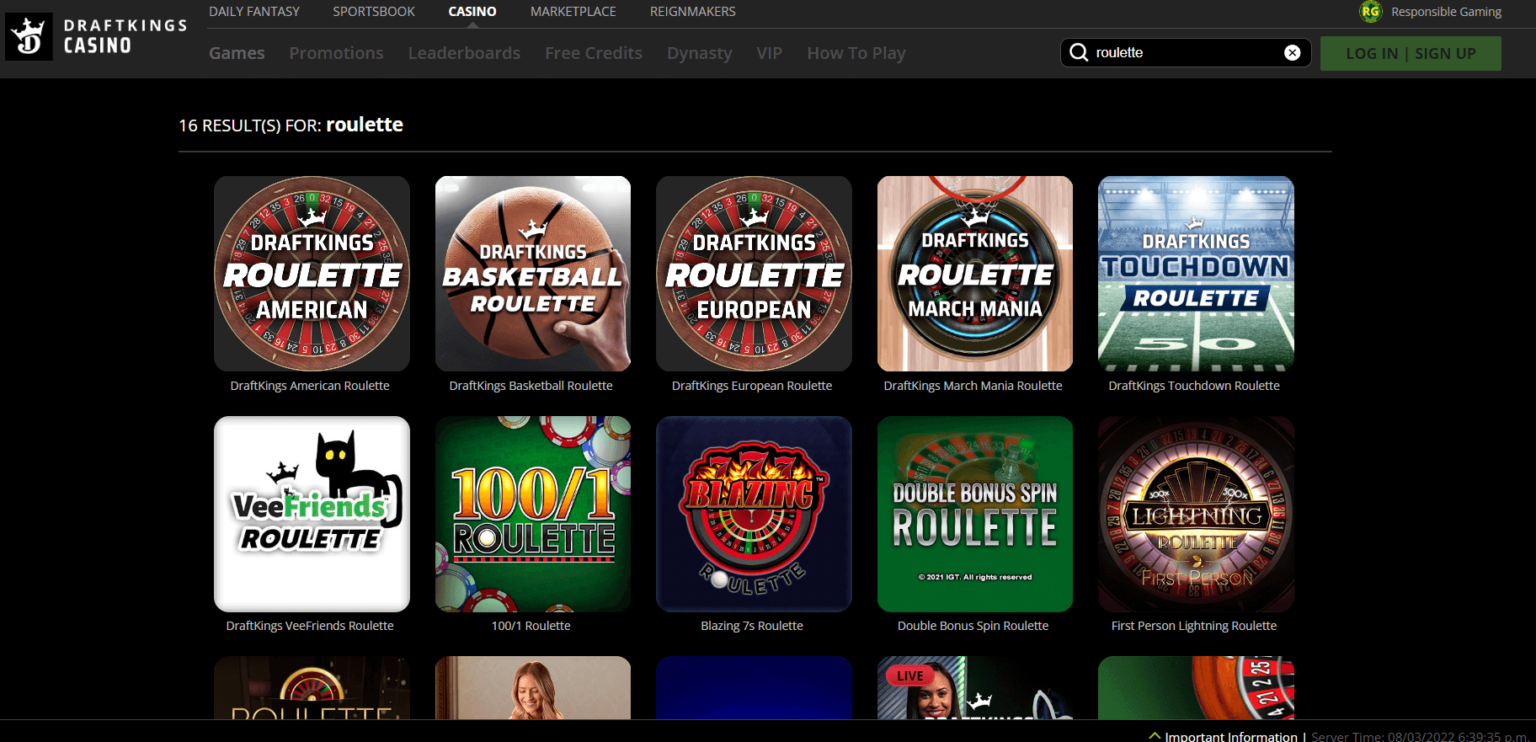Open the How To Play tab
Image resolution: width=1536 pixels, height=742 pixels.
coord(856,53)
